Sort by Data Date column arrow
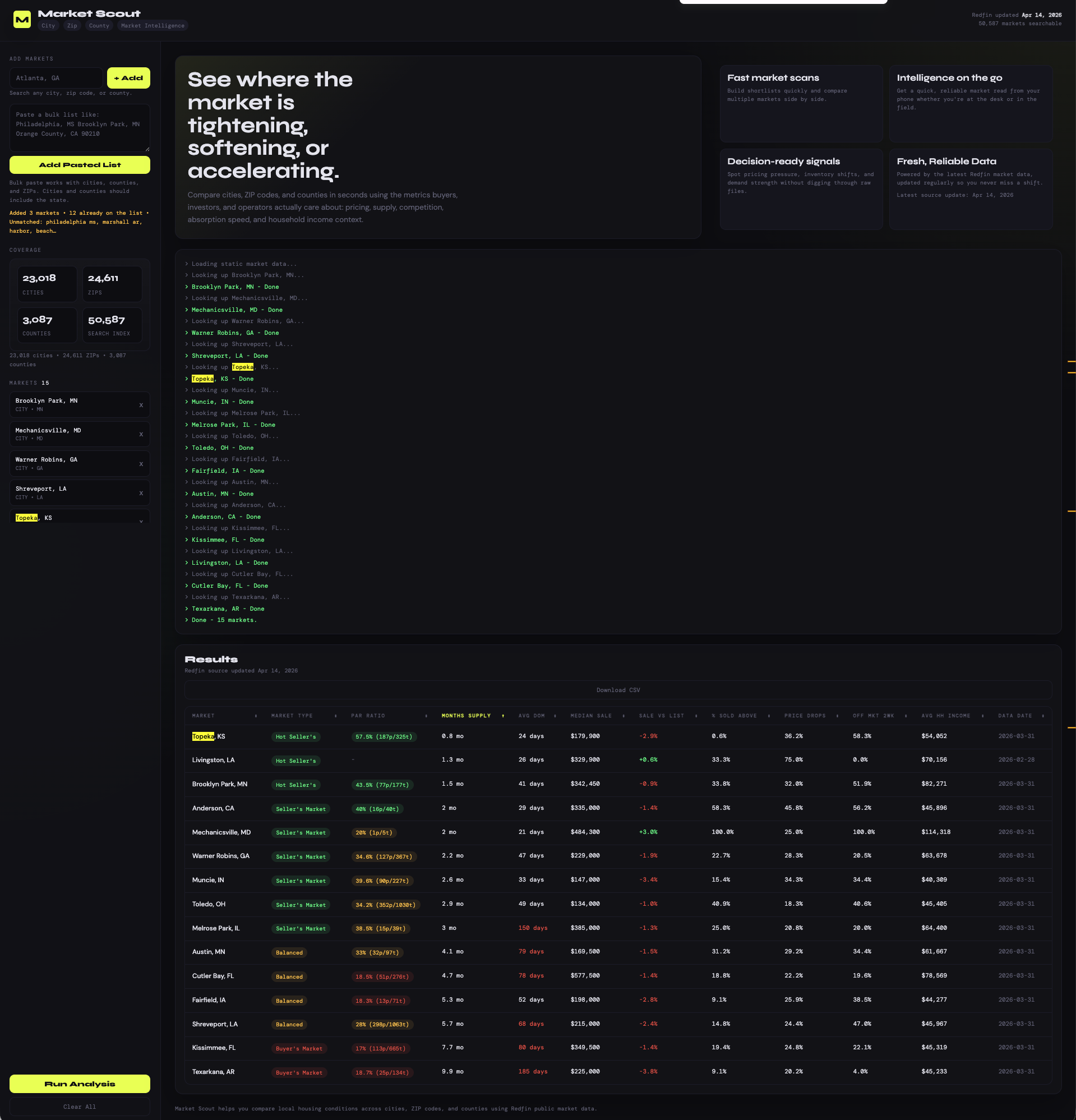Screen dimensions: 1076x1120 click(1043, 716)
